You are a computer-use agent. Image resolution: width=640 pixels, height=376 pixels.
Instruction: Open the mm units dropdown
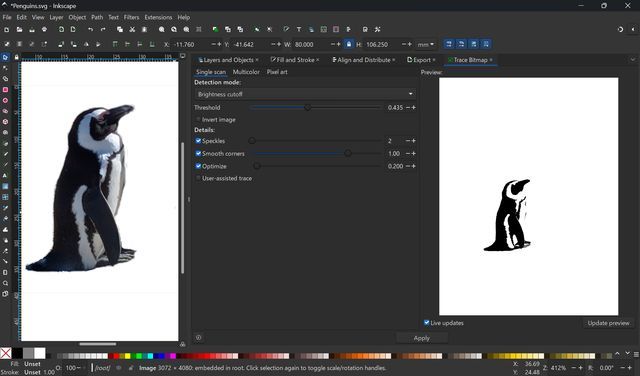pos(426,44)
